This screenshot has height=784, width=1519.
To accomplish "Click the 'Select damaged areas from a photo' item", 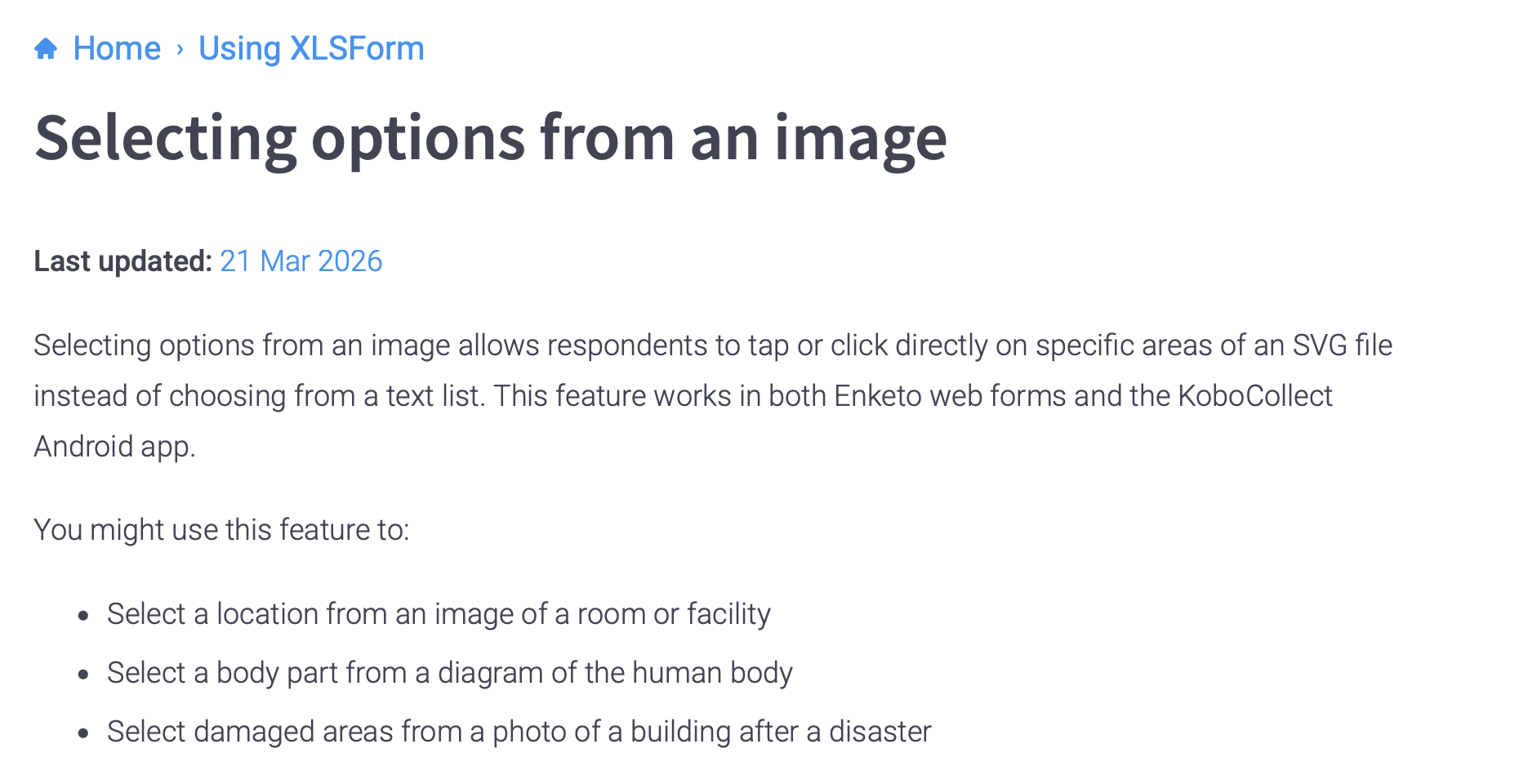I will click(x=519, y=732).
